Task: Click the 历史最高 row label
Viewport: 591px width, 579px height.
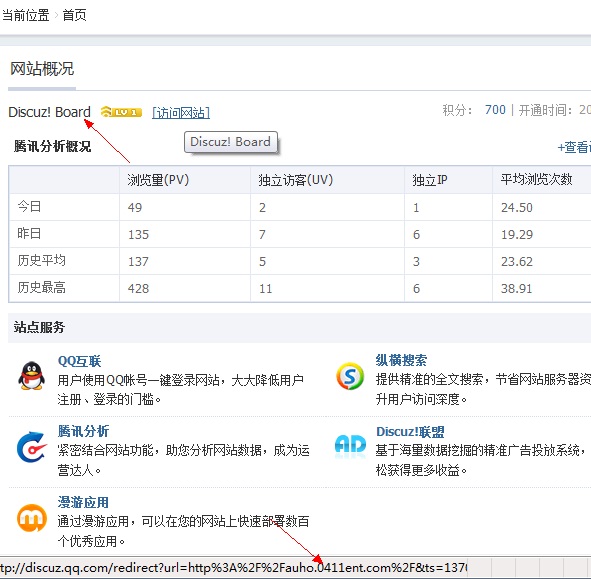Action: (41, 288)
